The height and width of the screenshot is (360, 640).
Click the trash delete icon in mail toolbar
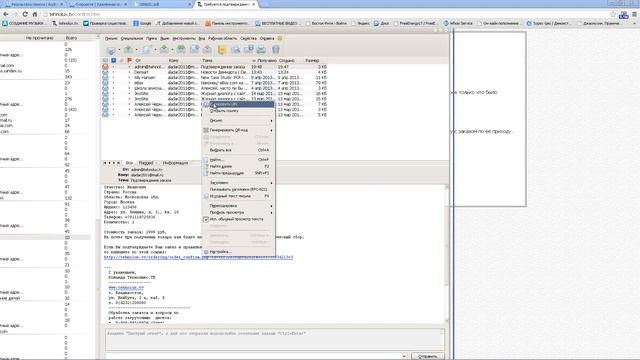pyautogui.click(x=276, y=50)
